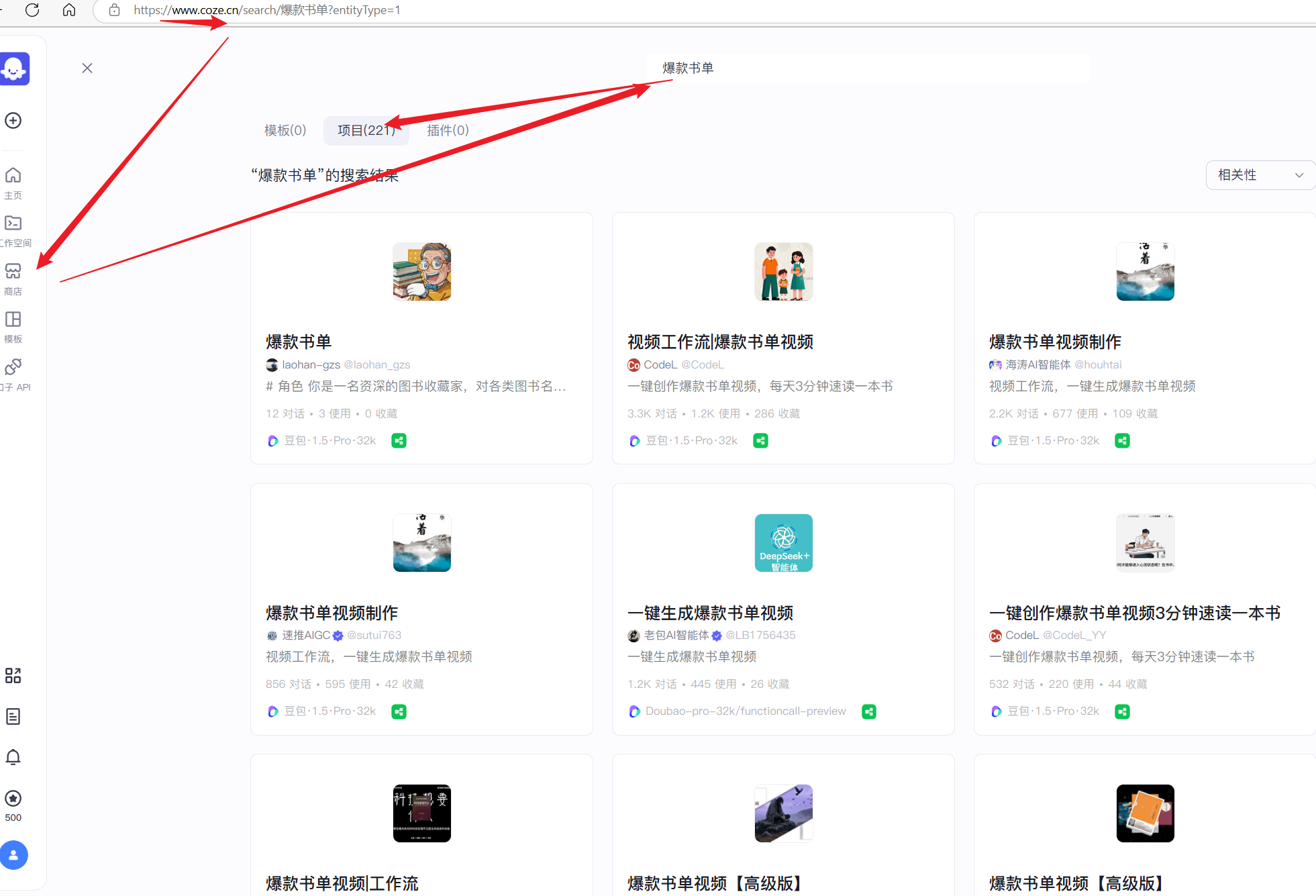Viewport: 1316px width, 896px height.
Task: Switch to the 模板(0) tab
Action: coord(285,130)
